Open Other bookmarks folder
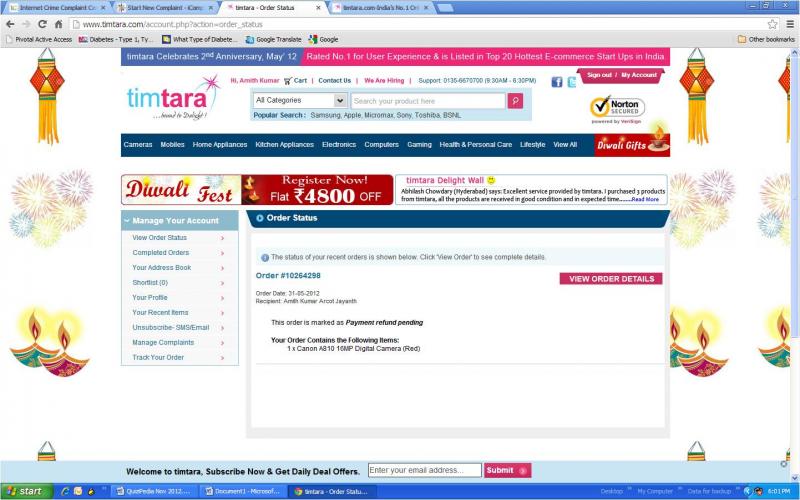Screen dimensions: 800x500 (766, 39)
